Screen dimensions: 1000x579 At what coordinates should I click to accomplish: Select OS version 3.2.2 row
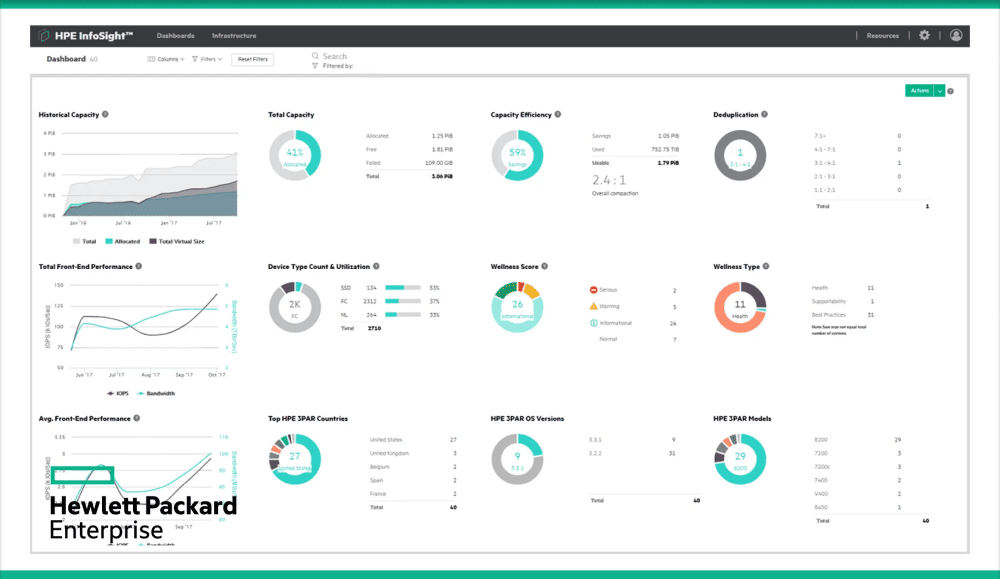(x=632, y=453)
